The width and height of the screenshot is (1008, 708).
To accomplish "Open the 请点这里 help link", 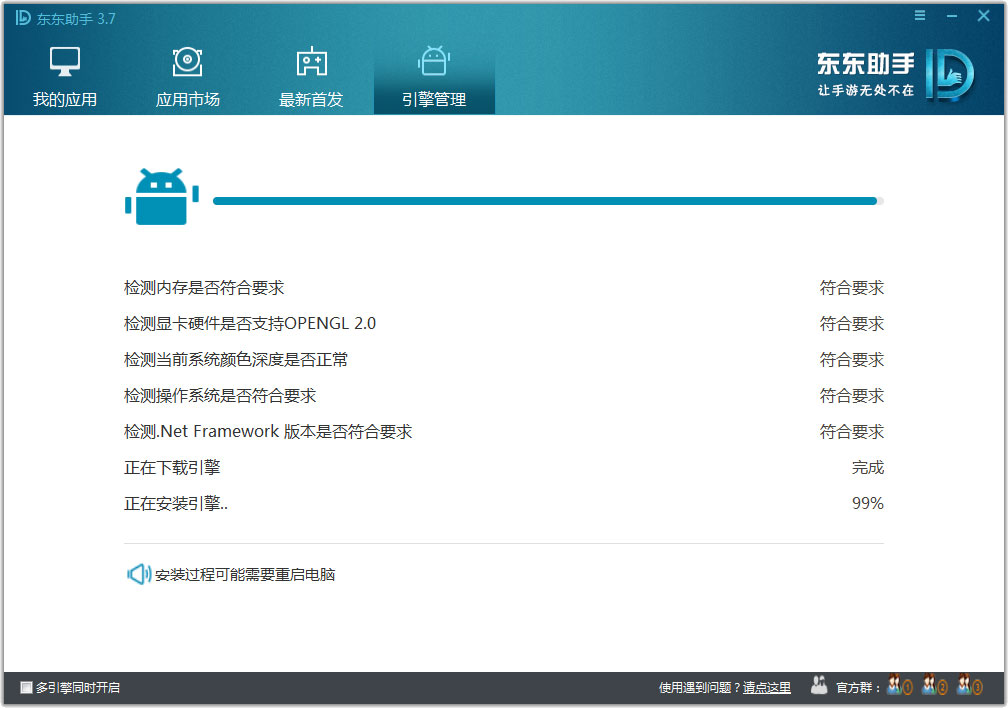I will tap(767, 687).
